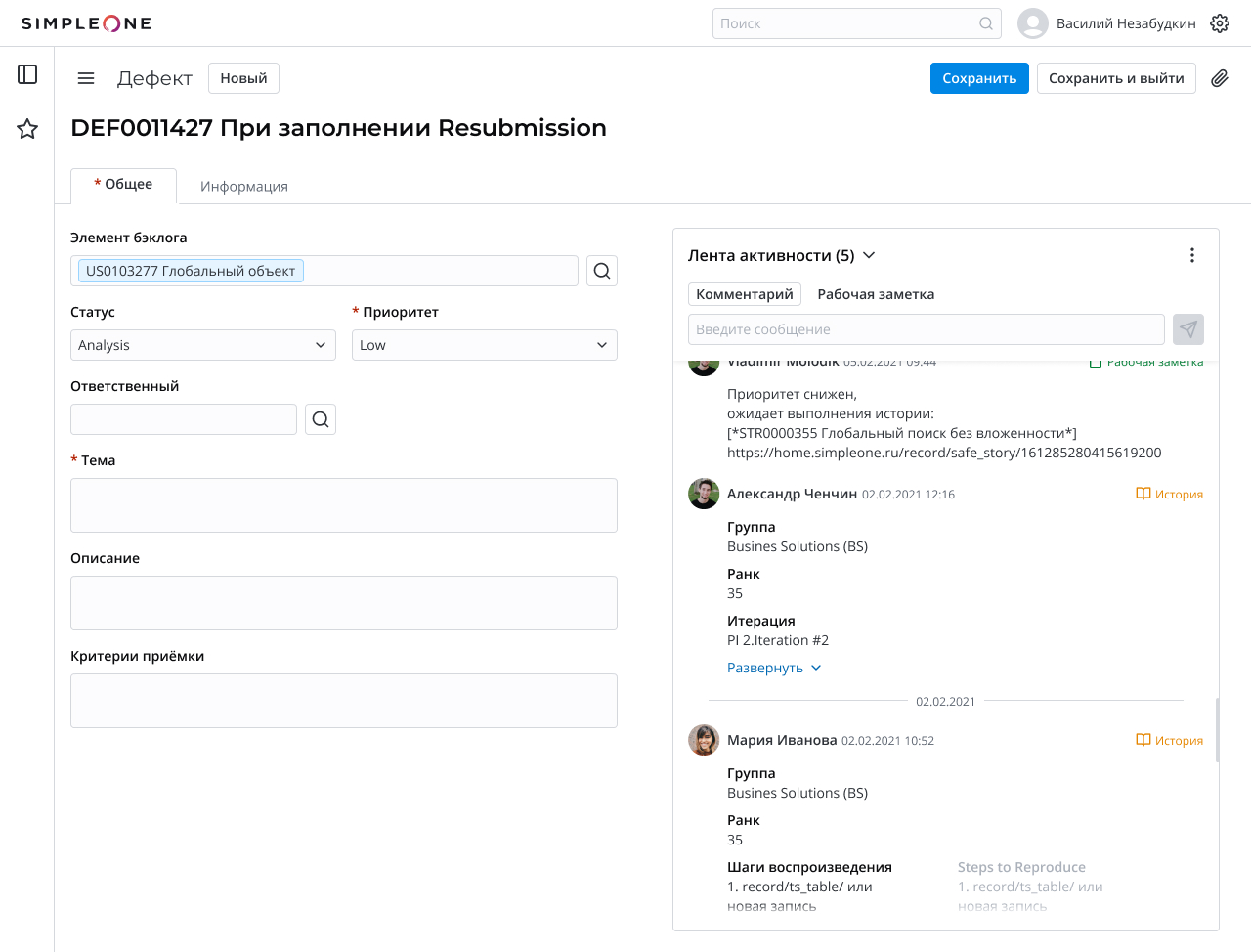This screenshot has width=1251, height=952.
Task: Open the Статус dropdown showing Analysis
Action: 203,345
